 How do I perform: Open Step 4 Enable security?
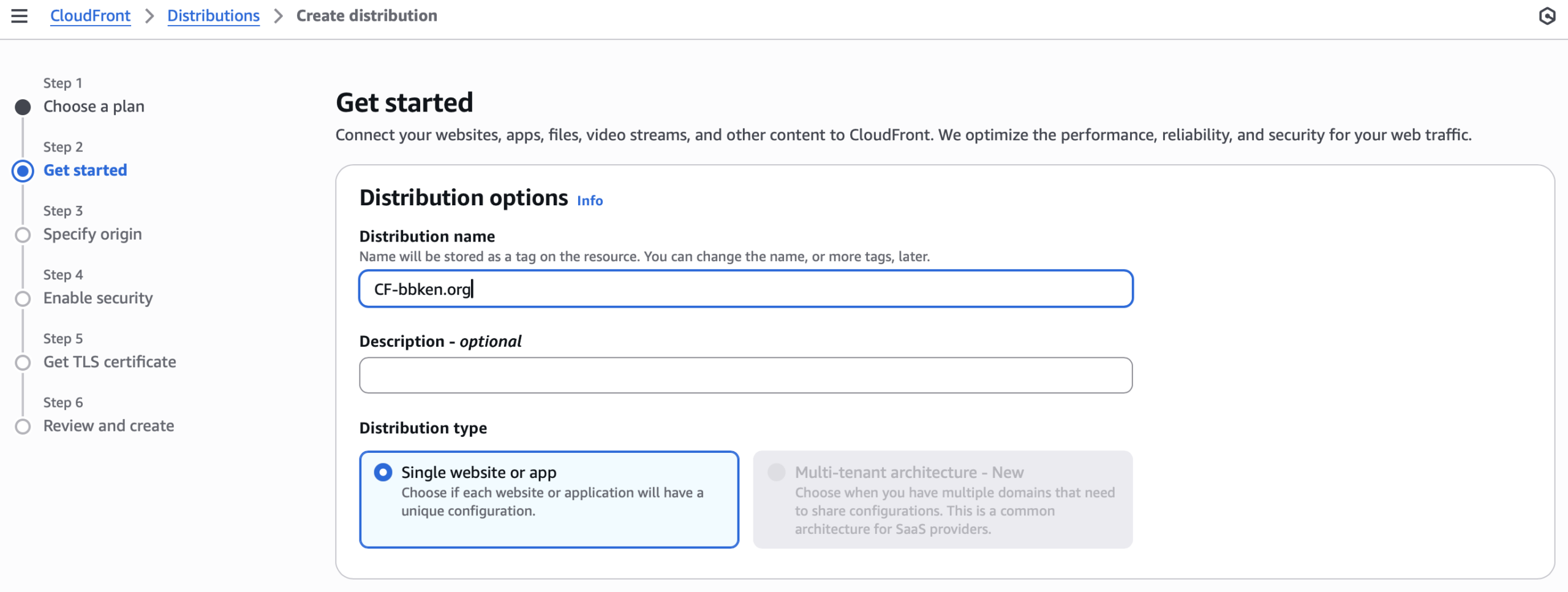(x=98, y=298)
